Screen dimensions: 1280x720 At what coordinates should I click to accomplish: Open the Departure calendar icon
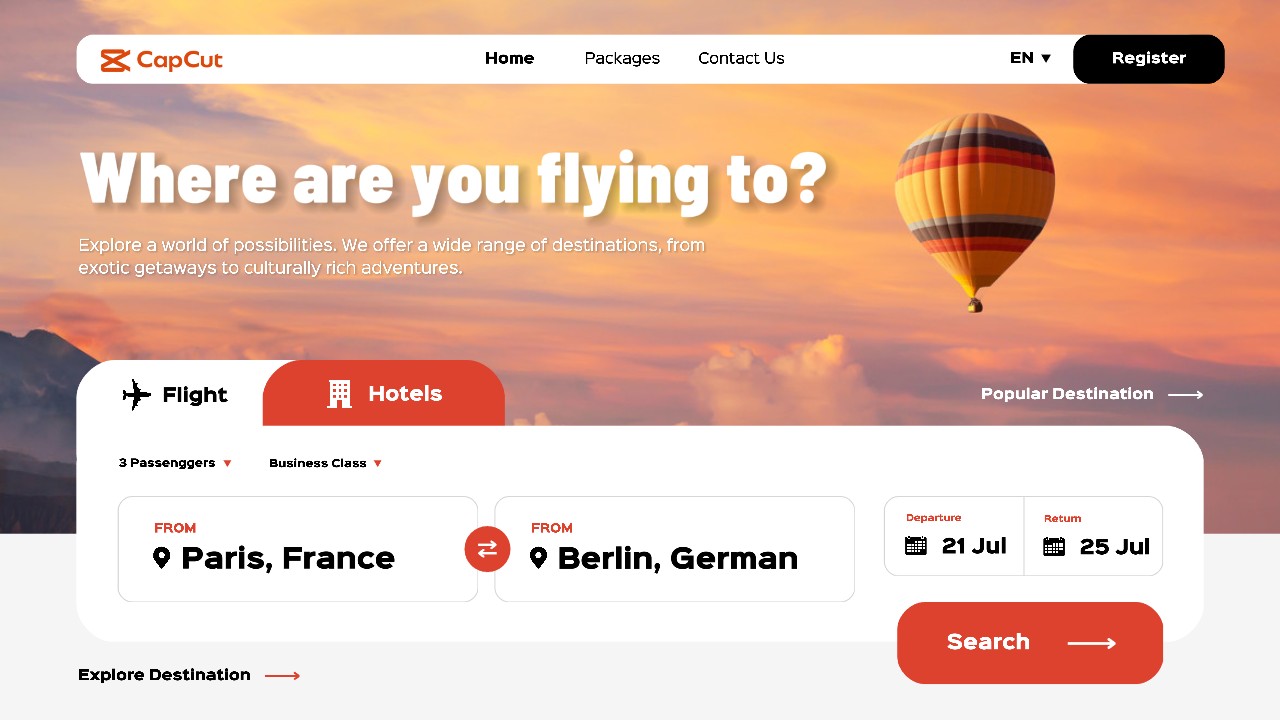click(916, 546)
